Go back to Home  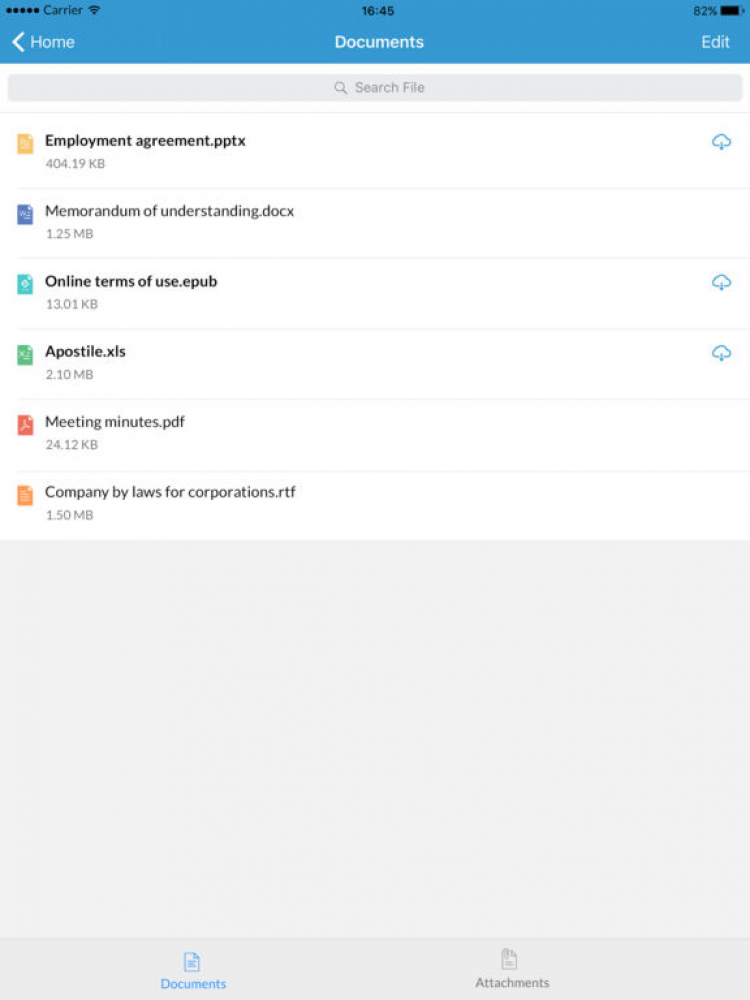(43, 42)
